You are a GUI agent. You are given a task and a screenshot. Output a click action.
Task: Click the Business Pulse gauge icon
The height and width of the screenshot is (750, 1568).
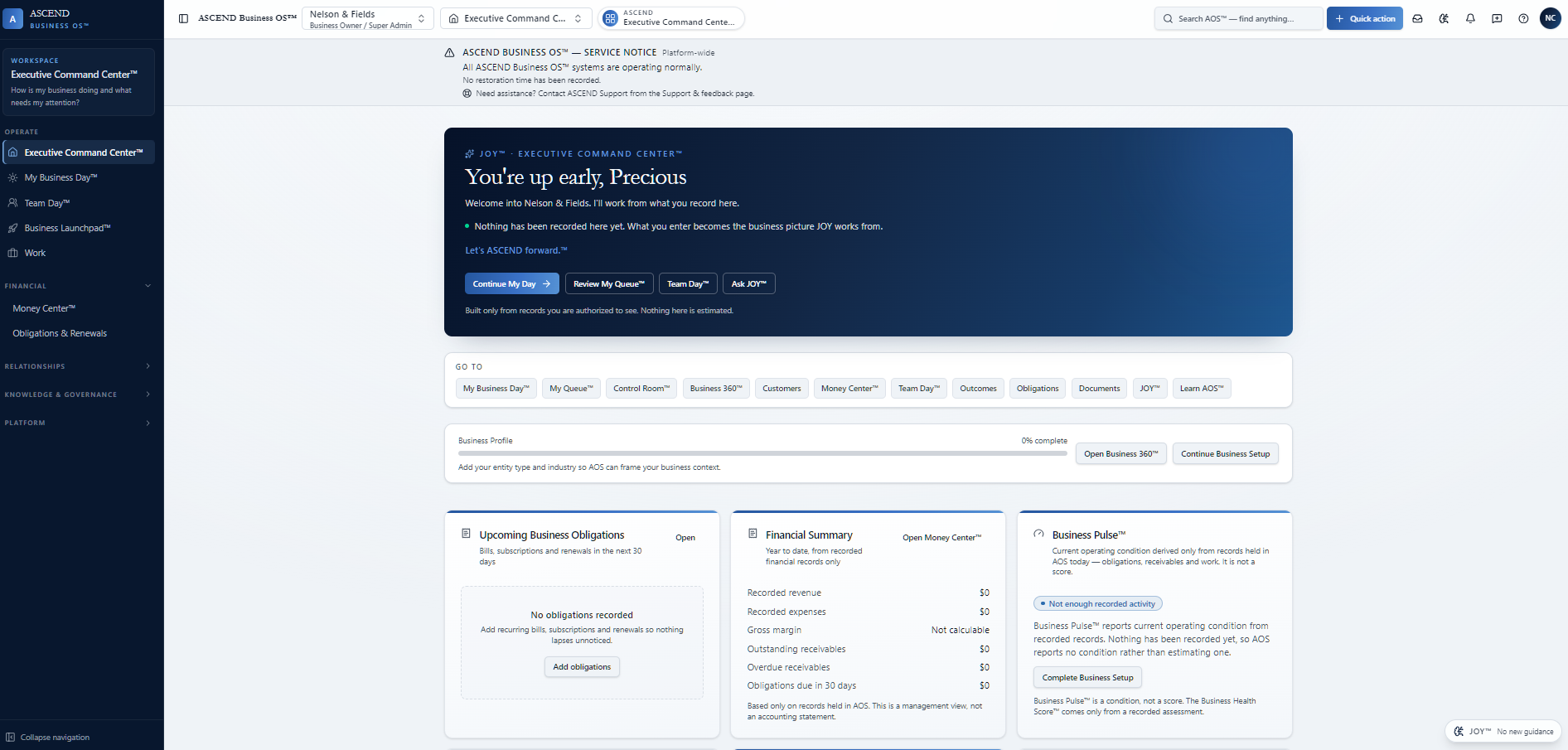[1038, 534]
